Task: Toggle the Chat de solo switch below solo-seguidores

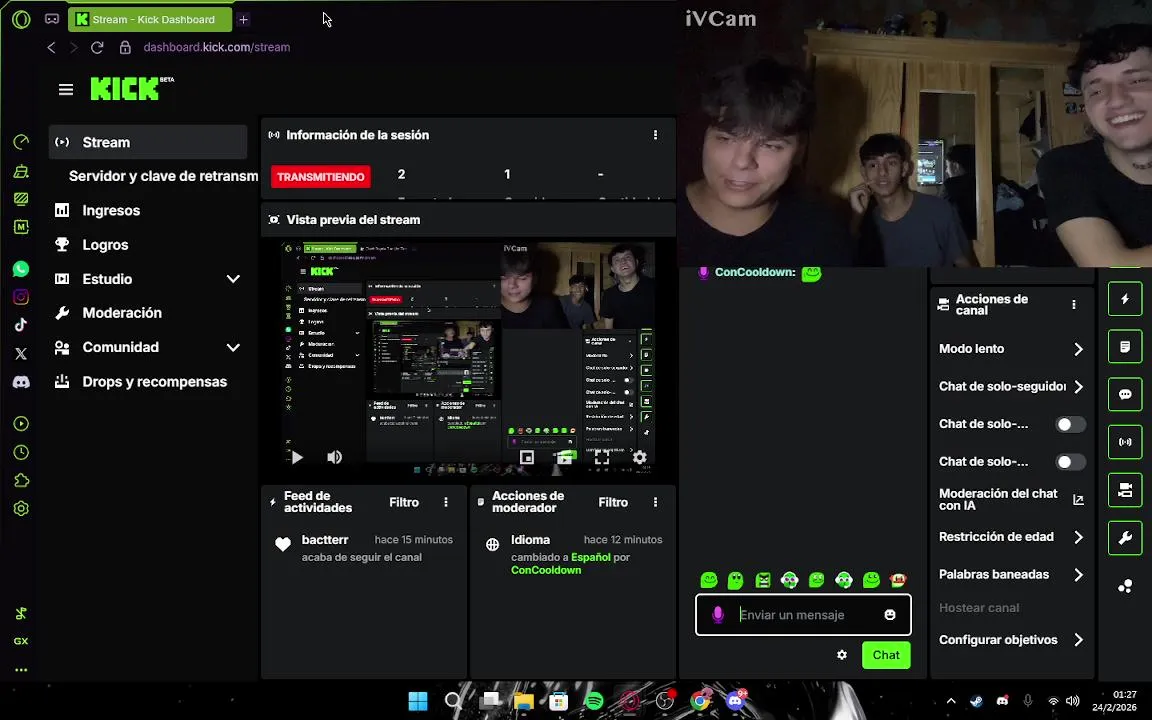Action: tap(1070, 424)
